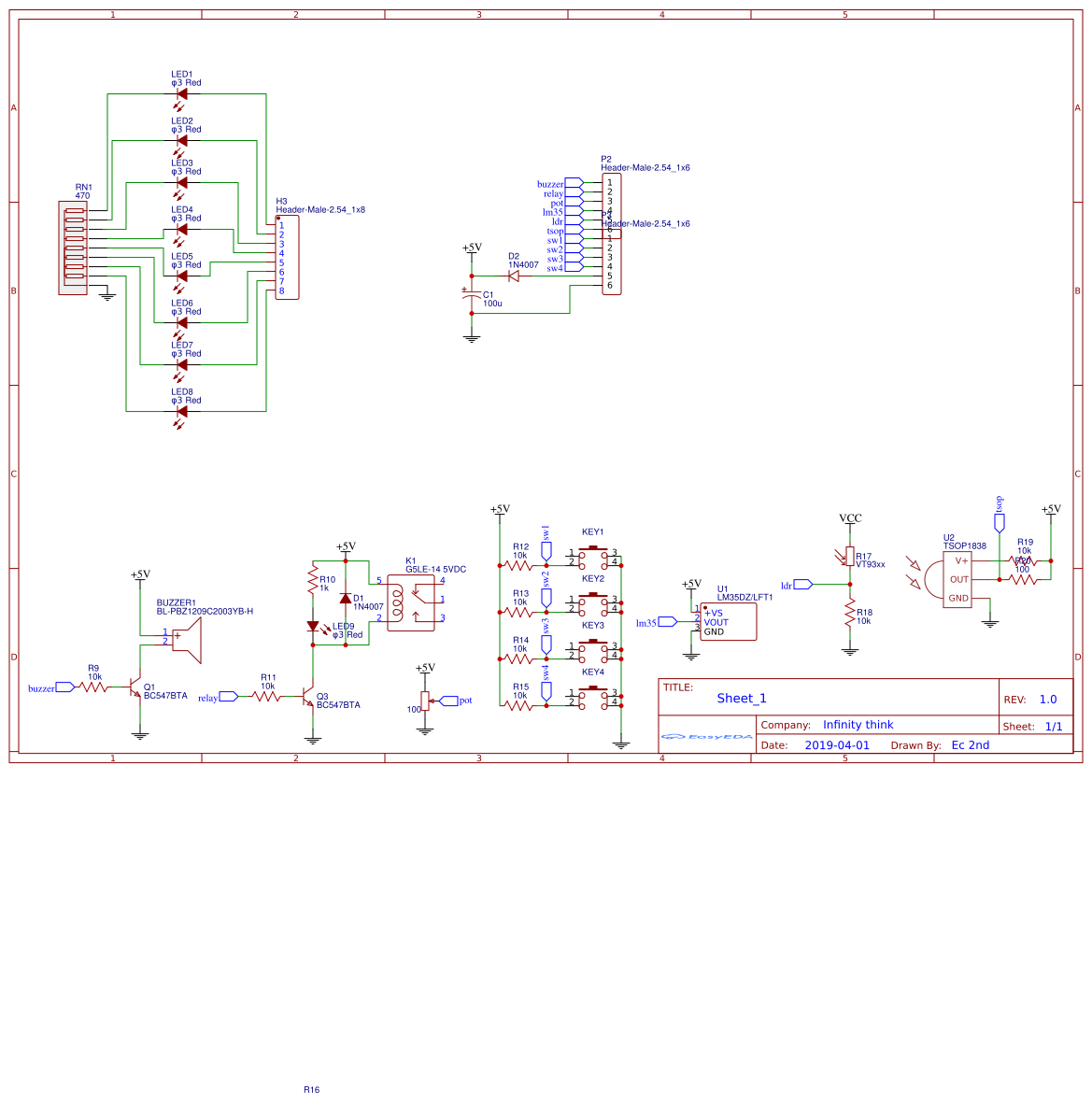Image resolution: width=1092 pixels, height=1104 pixels.
Task: Click the date 2019-04-01 in title block
Action: pyautogui.click(x=838, y=744)
